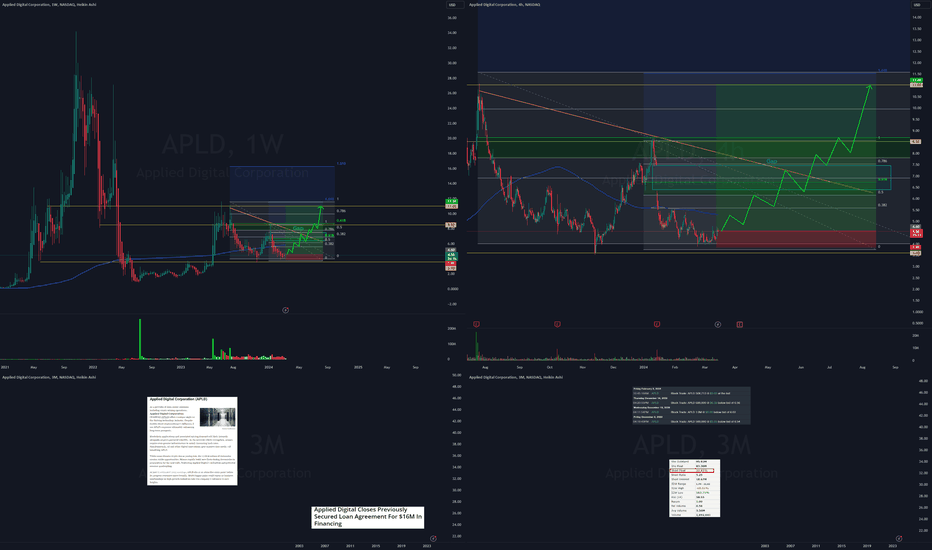Click the green price label on weekly price axis
The image size is (932, 550).
[452, 202]
